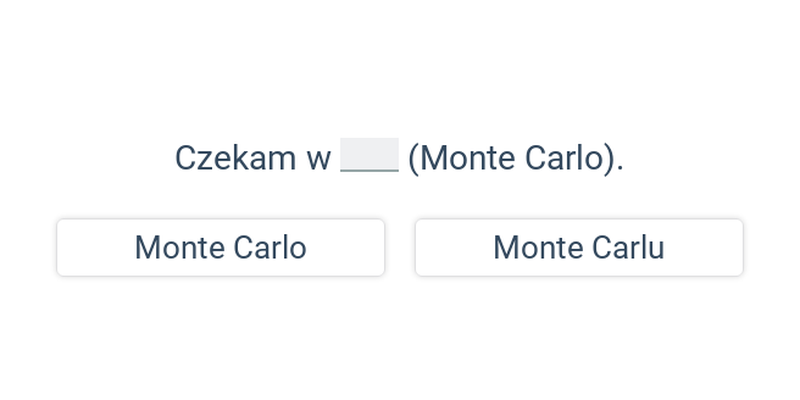Tap the option ending in "Carlo"
The width and height of the screenshot is (800, 400).
220,247
